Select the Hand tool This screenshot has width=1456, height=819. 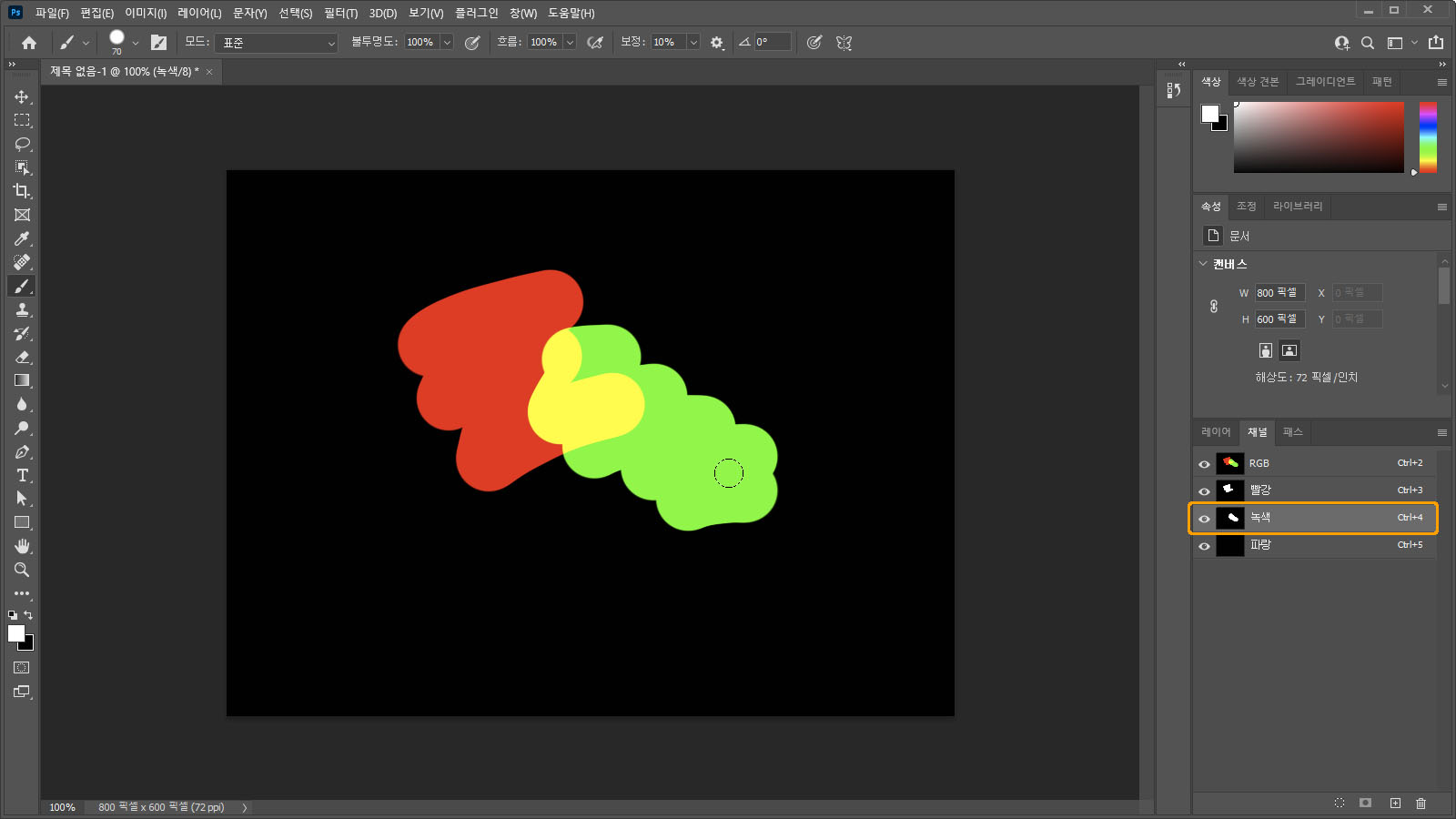(22, 546)
